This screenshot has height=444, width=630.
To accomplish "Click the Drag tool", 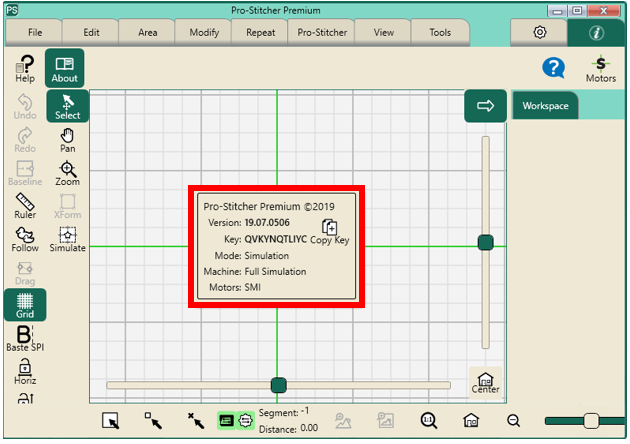I will (x=25, y=274).
